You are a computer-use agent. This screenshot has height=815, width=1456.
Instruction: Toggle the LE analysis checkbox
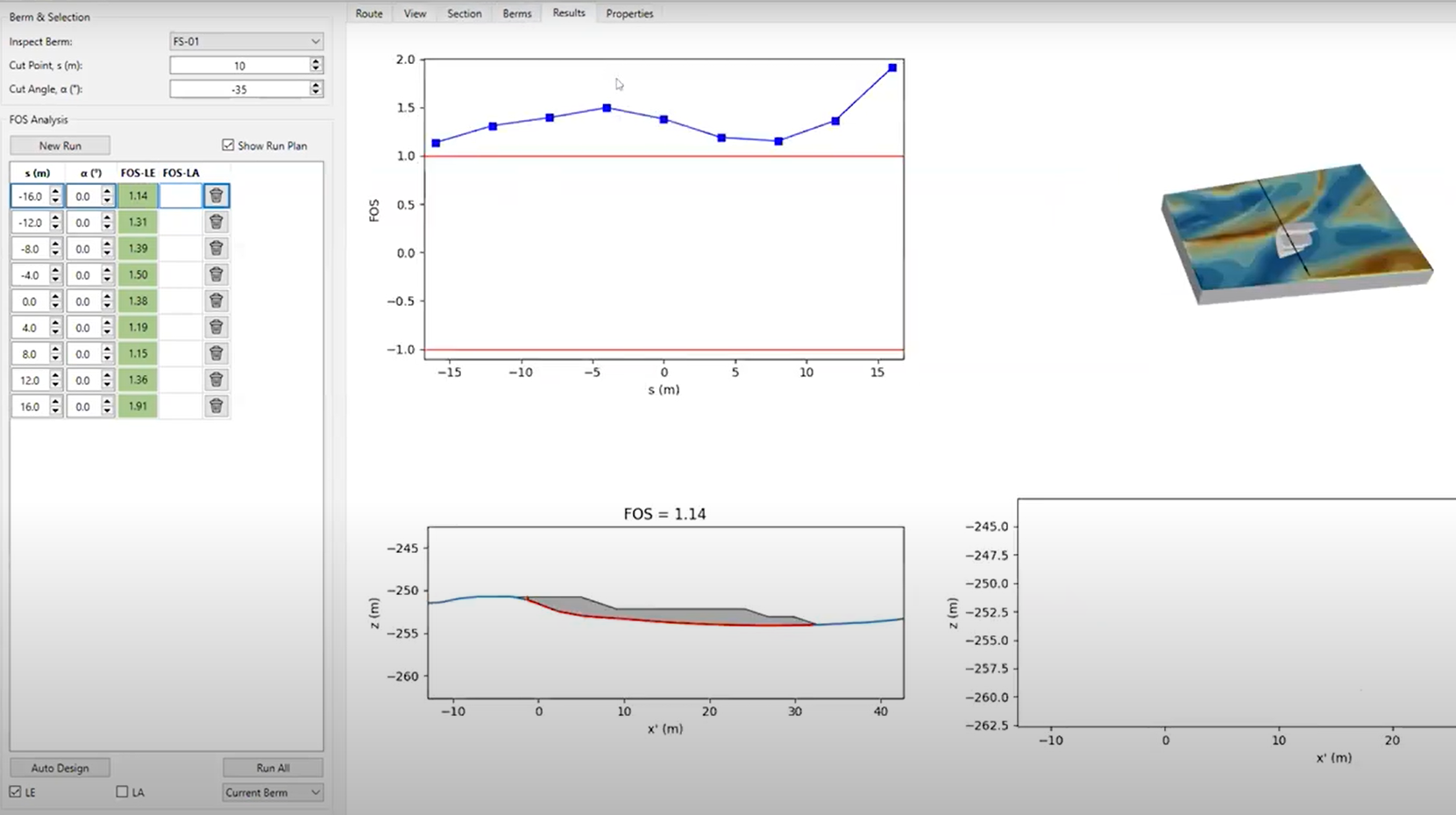tap(16, 792)
